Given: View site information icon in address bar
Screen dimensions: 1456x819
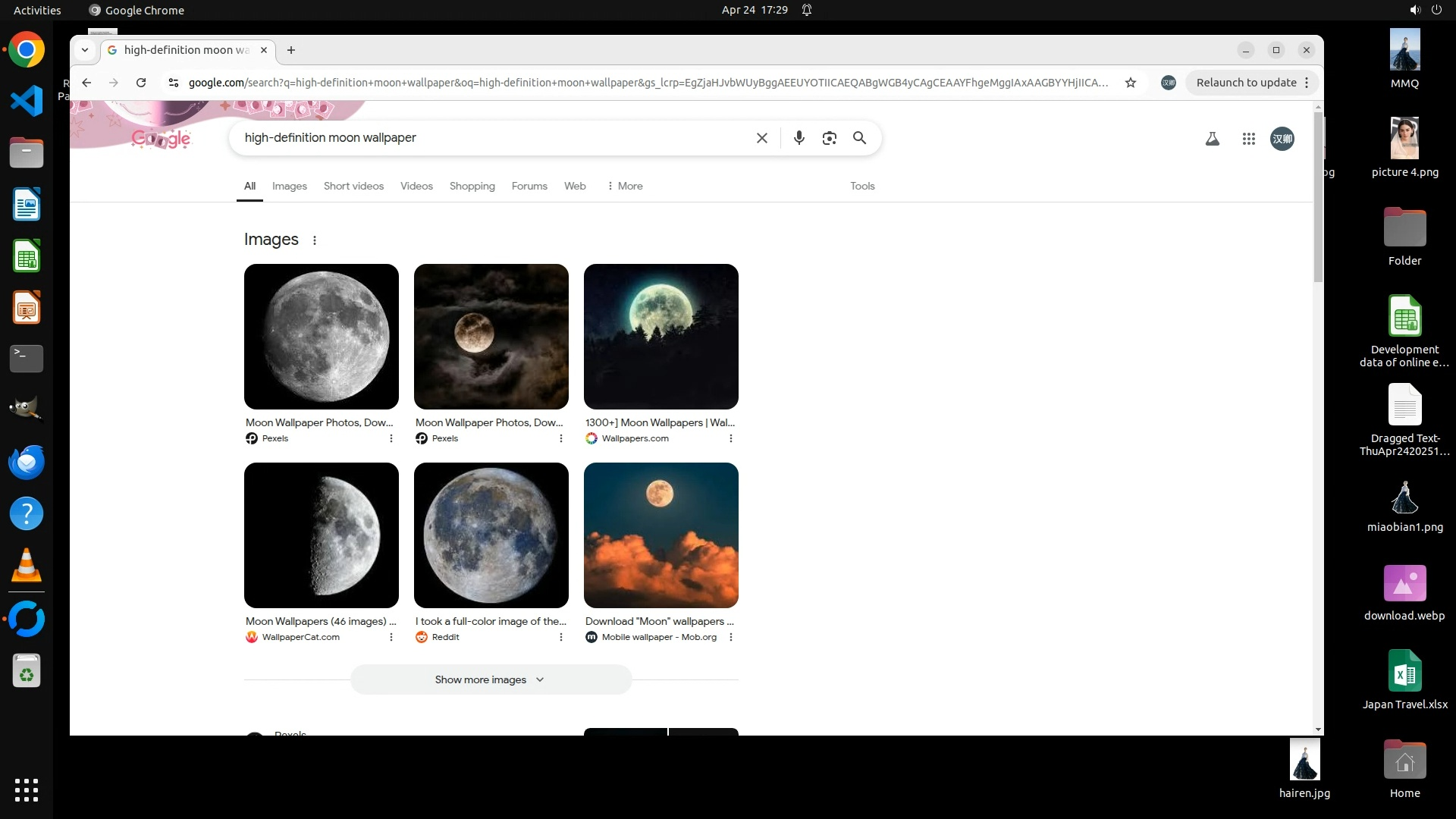Looking at the screenshot, I should pyautogui.click(x=174, y=83).
